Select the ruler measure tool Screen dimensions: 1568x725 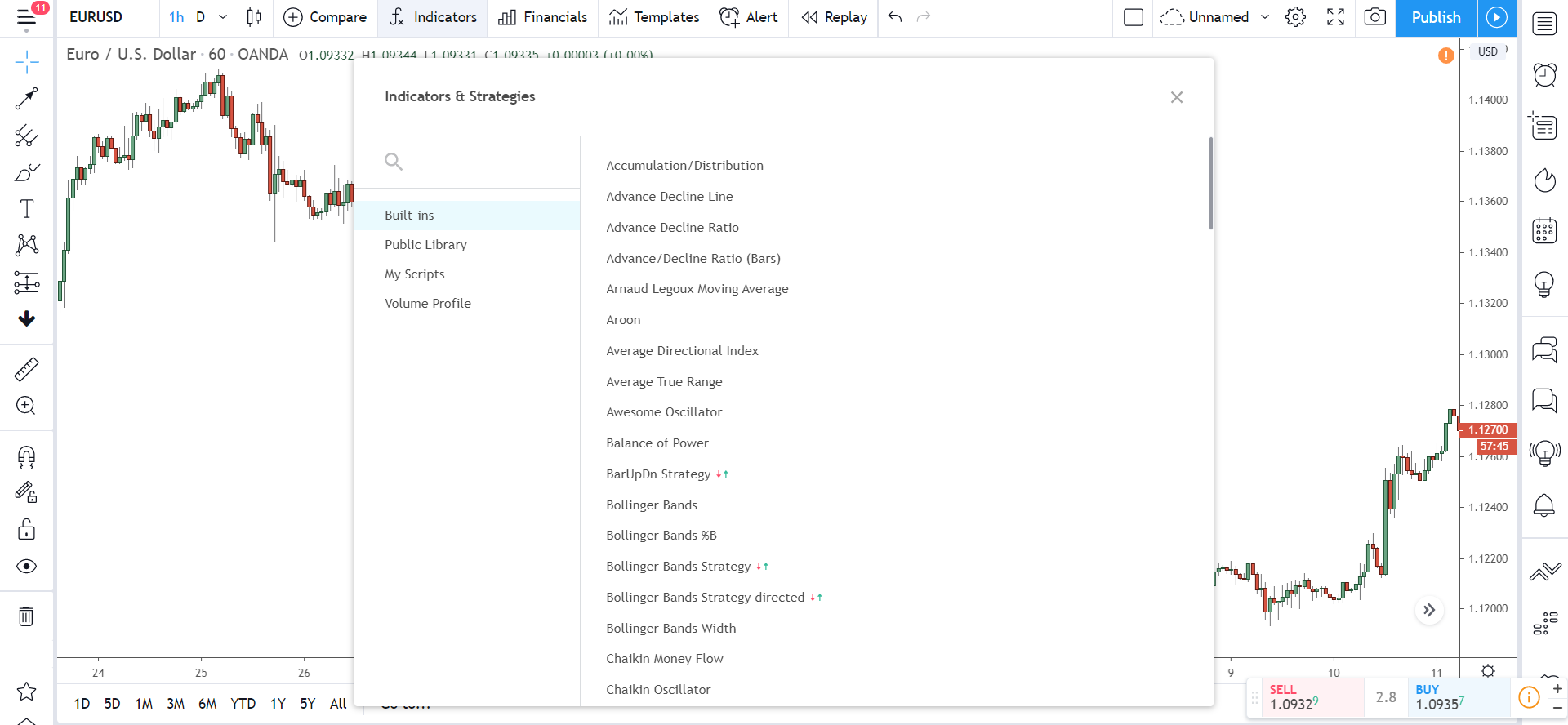(26, 370)
